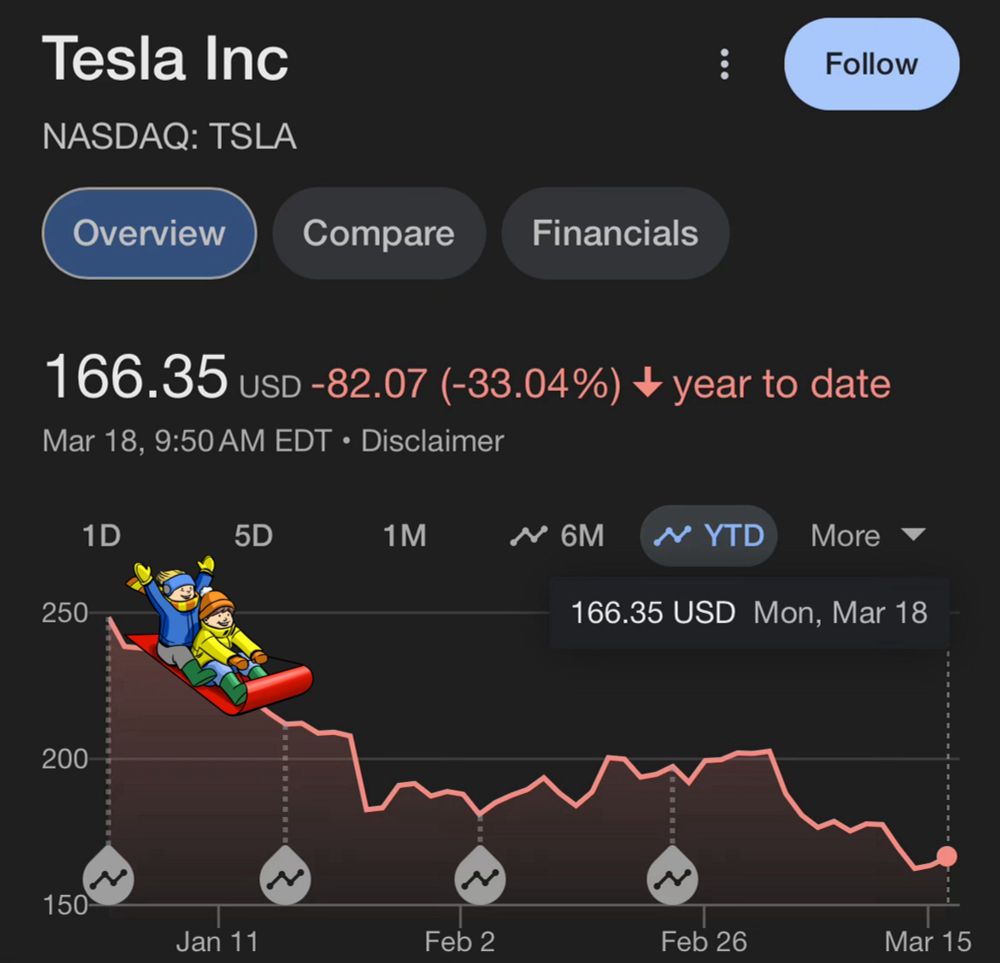Click the red endpoint dot on chart

[x=946, y=856]
